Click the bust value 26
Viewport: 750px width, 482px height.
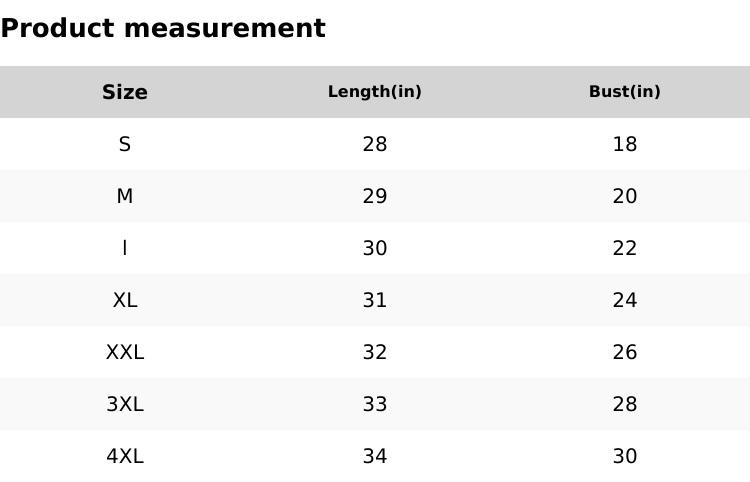pos(625,352)
